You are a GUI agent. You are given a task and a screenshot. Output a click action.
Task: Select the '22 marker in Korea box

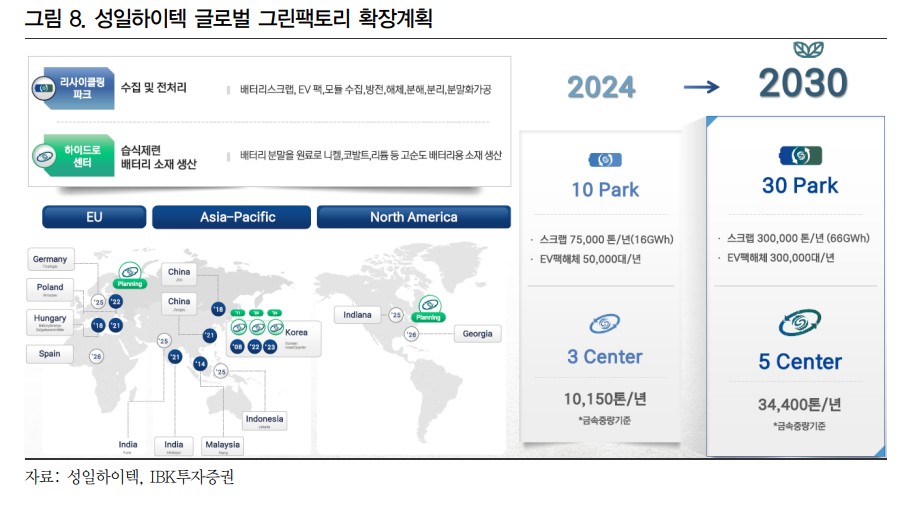point(254,346)
